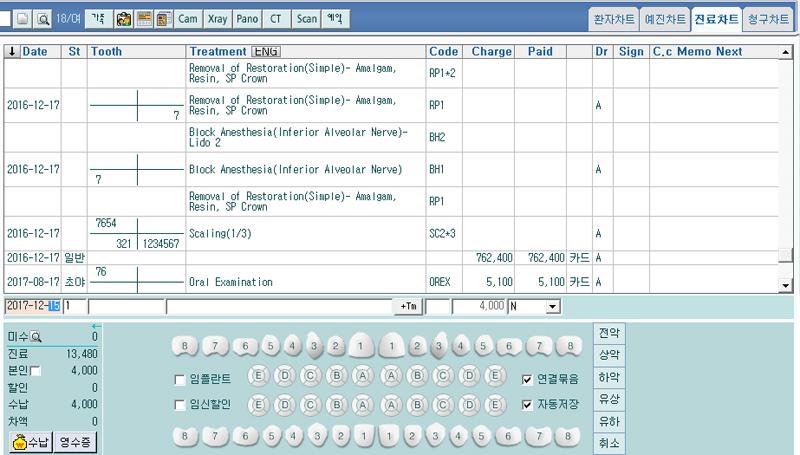Click the ENG toggle in Treatment header

[x=266, y=52]
